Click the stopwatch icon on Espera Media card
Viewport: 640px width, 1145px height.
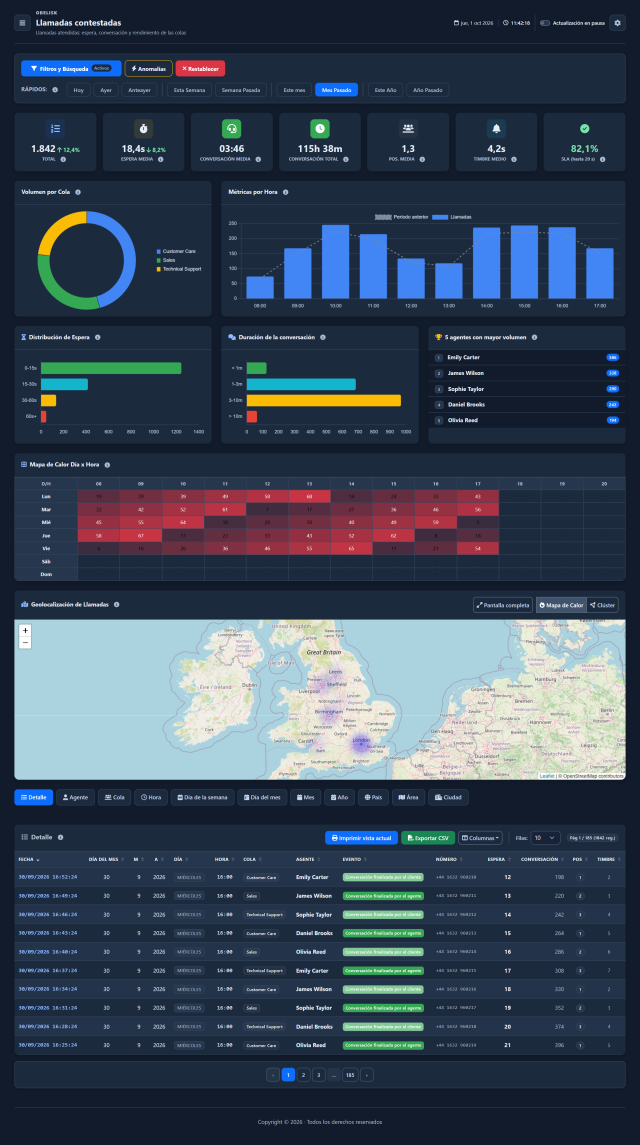(x=143, y=129)
